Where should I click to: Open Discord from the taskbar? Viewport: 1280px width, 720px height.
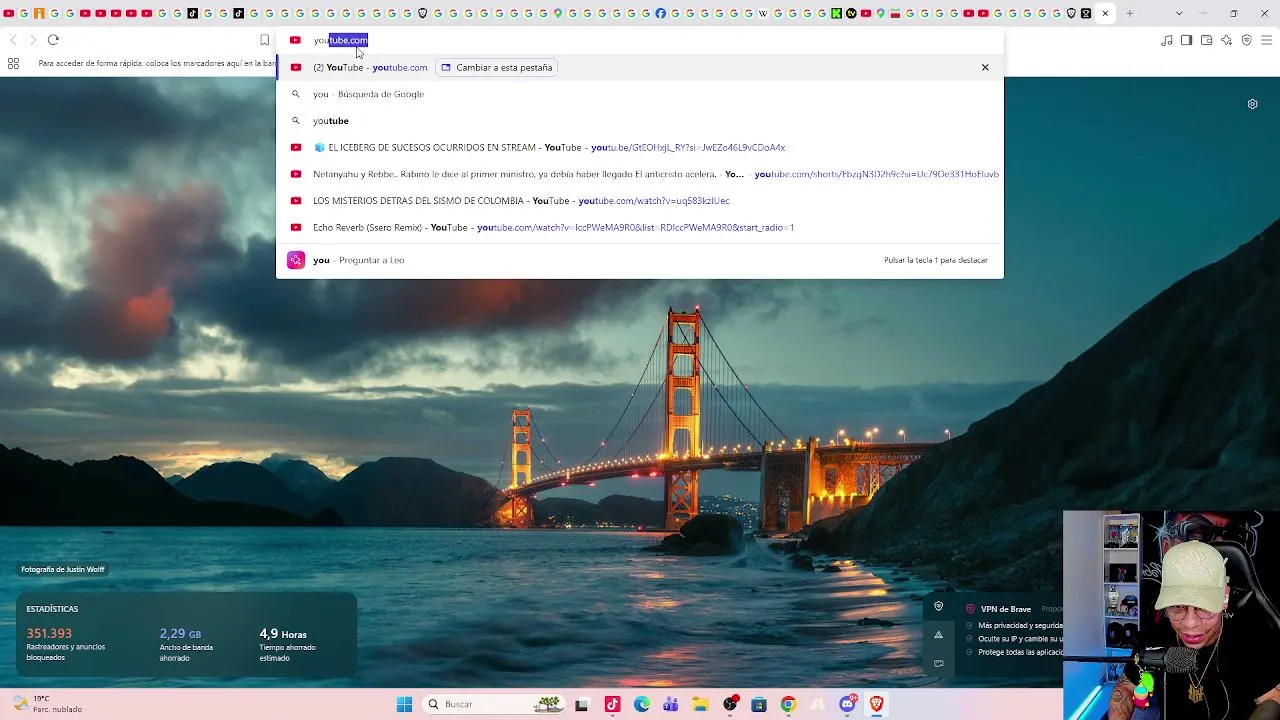pyautogui.click(x=848, y=704)
